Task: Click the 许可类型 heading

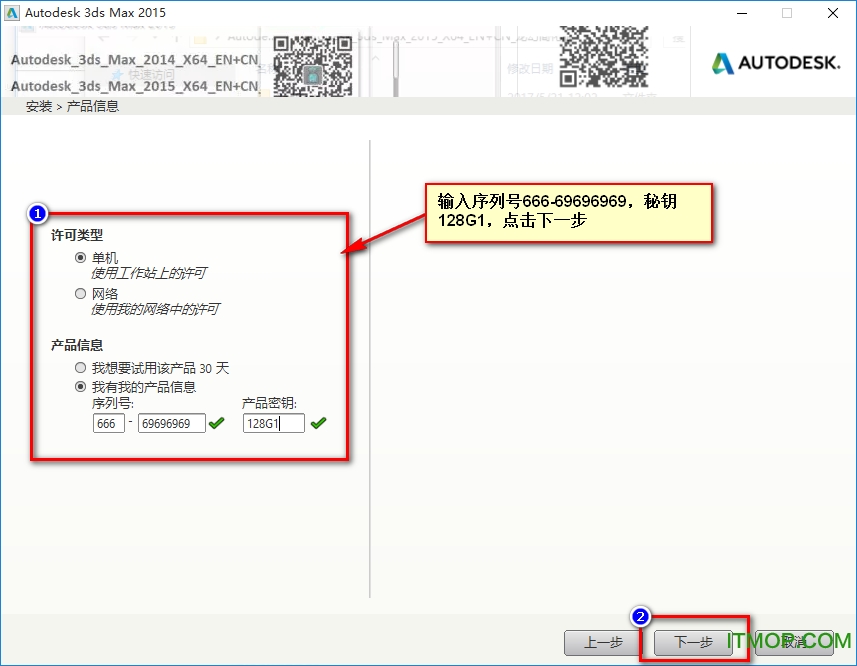Action: click(x=77, y=235)
